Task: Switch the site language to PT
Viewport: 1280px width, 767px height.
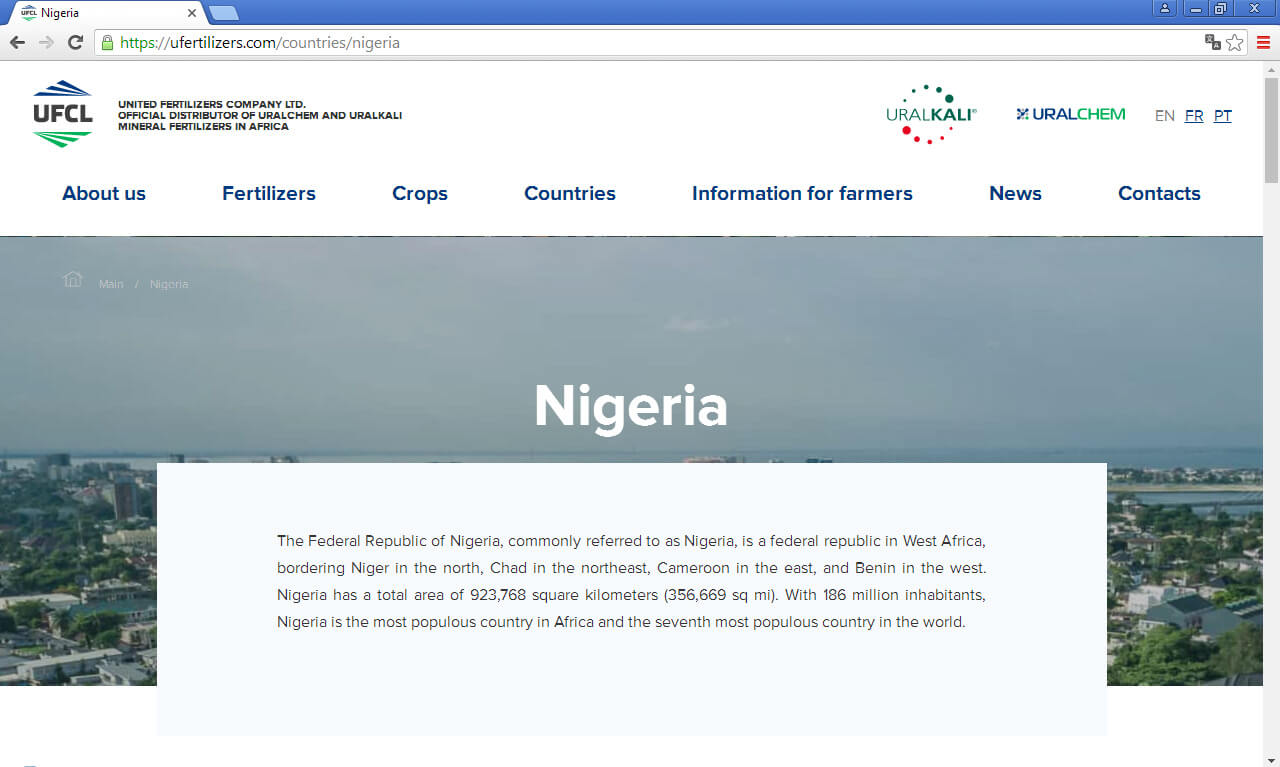Action: point(1222,116)
